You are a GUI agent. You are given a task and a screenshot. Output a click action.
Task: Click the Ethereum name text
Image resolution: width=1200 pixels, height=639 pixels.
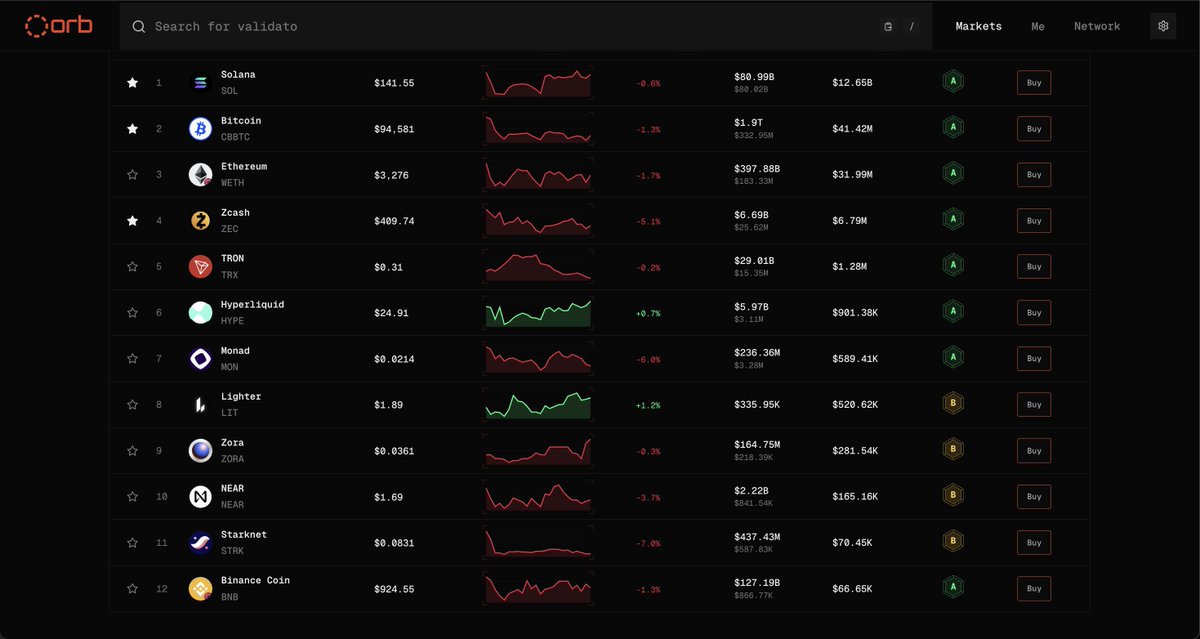coord(244,167)
